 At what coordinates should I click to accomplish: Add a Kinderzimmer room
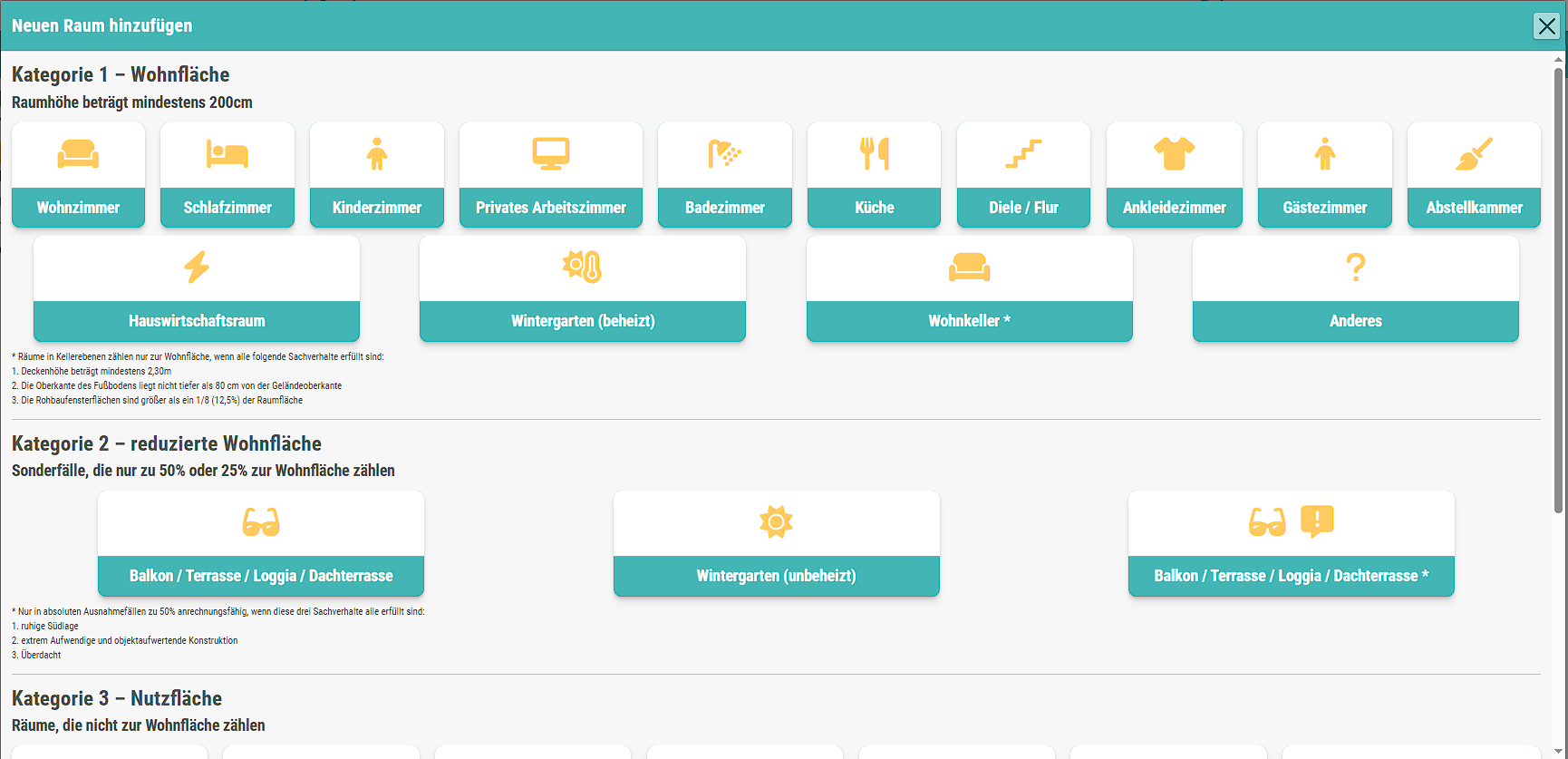pos(377,208)
